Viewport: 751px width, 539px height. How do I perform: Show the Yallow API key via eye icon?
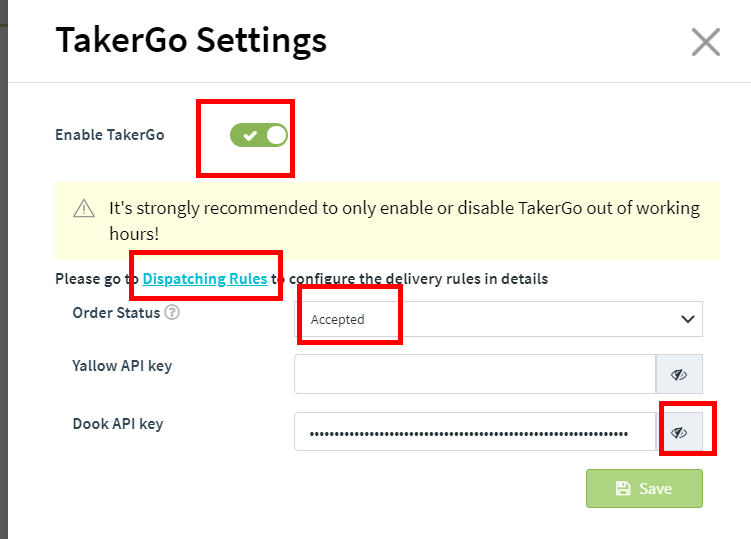[x=679, y=374]
